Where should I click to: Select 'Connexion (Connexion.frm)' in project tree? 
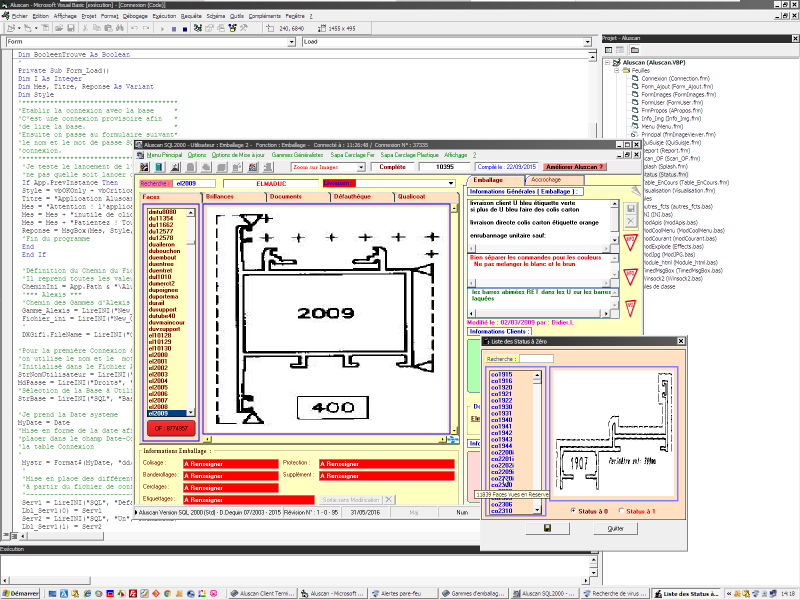[x=675, y=79]
